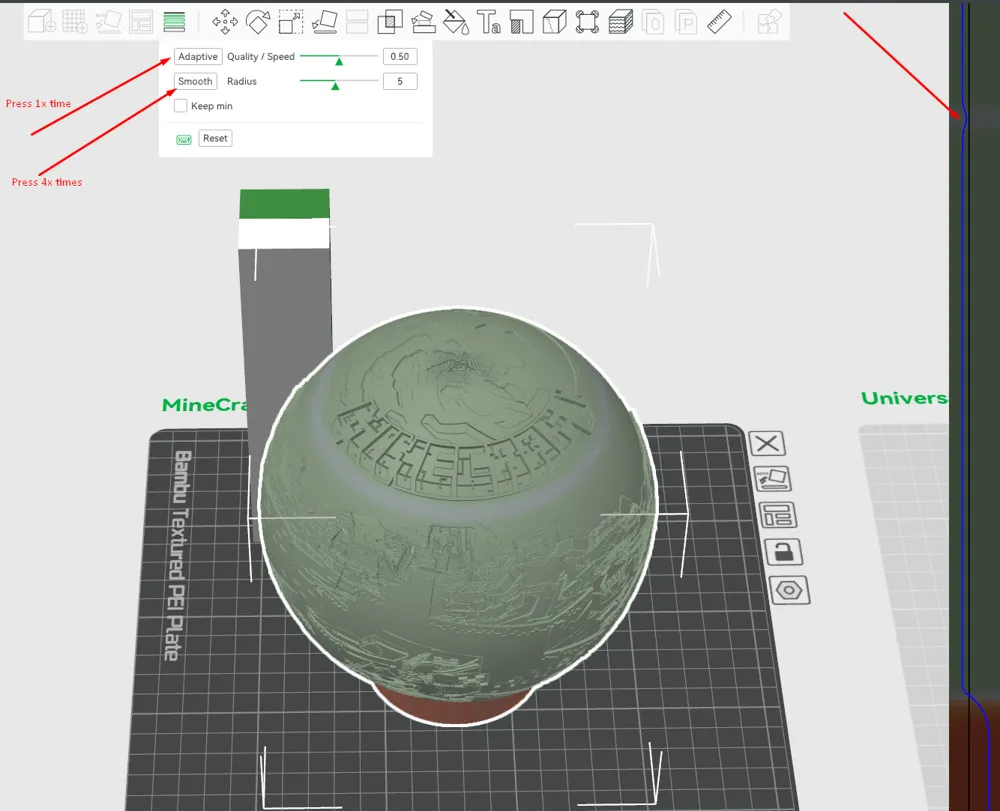
Task: Click the greyed-out Split to parts icon
Action: (x=686, y=23)
